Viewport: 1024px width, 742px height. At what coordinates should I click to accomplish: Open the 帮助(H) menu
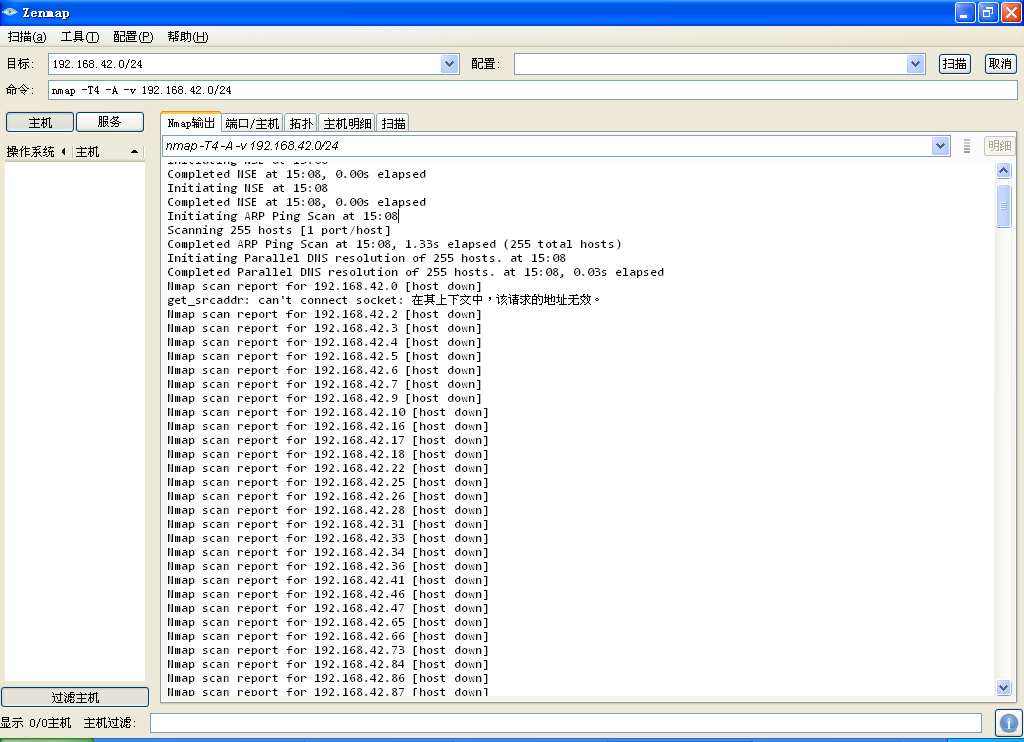click(x=187, y=37)
